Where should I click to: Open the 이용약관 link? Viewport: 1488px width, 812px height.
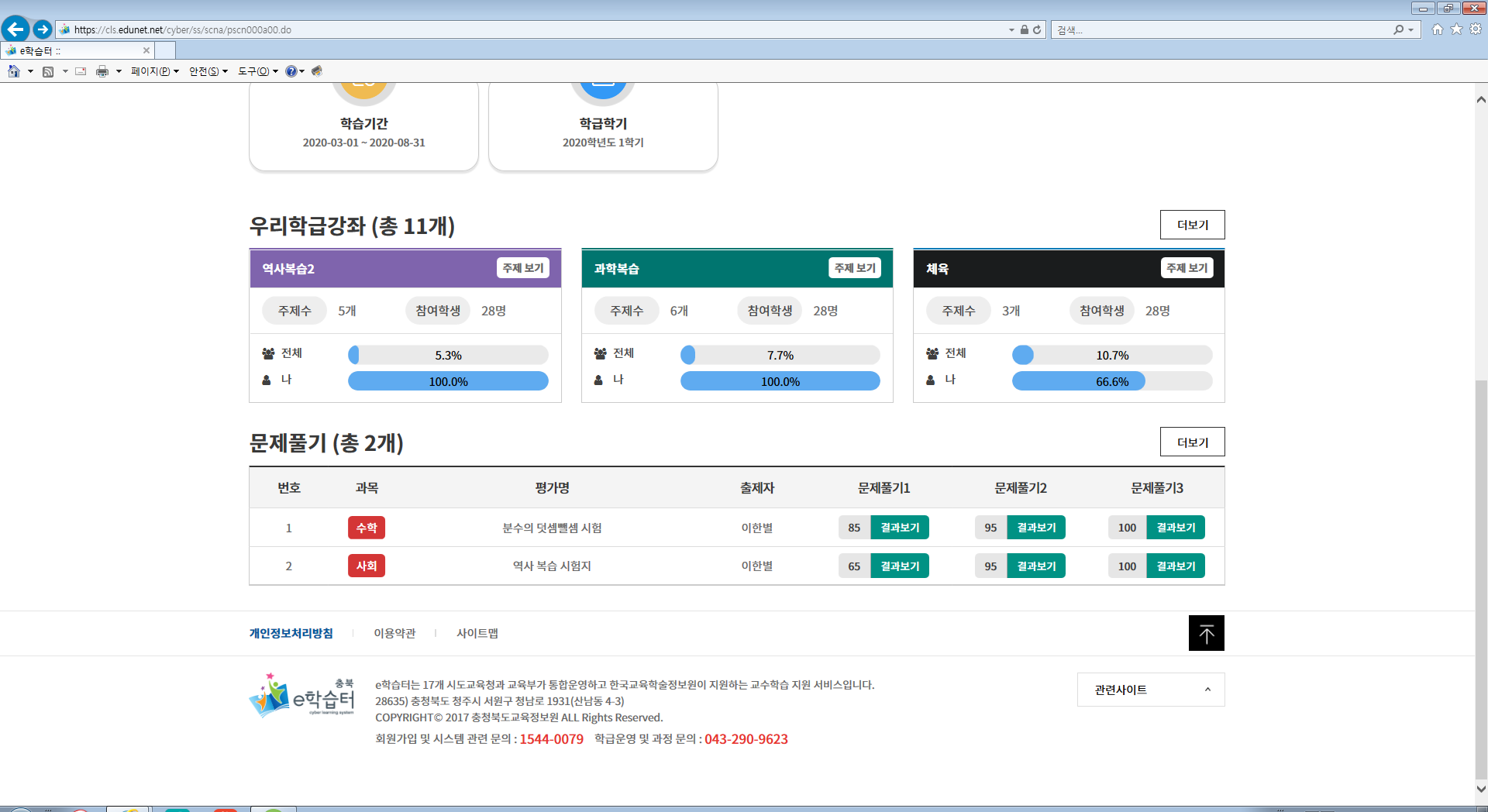(x=394, y=633)
